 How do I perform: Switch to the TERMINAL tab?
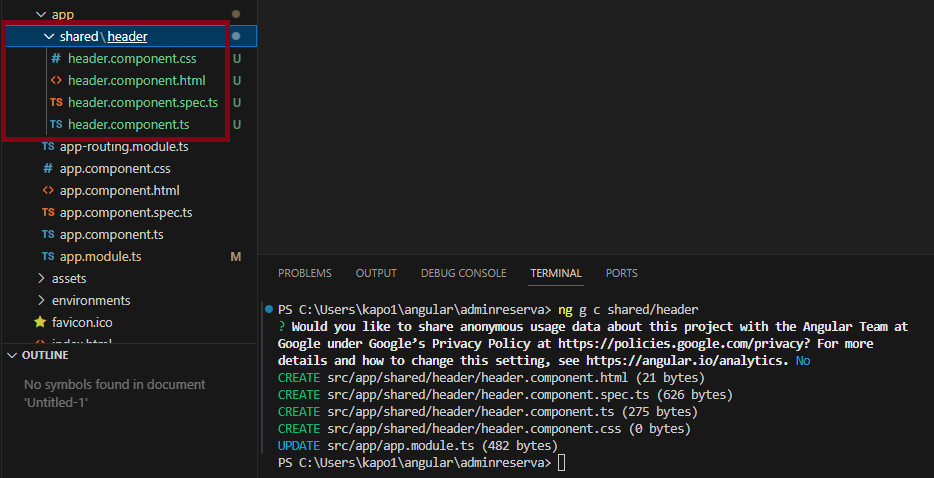click(556, 273)
